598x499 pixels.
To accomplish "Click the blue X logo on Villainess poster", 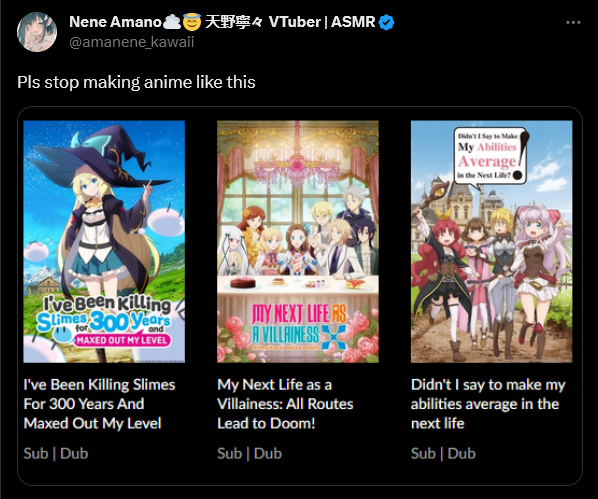I will [x=333, y=338].
